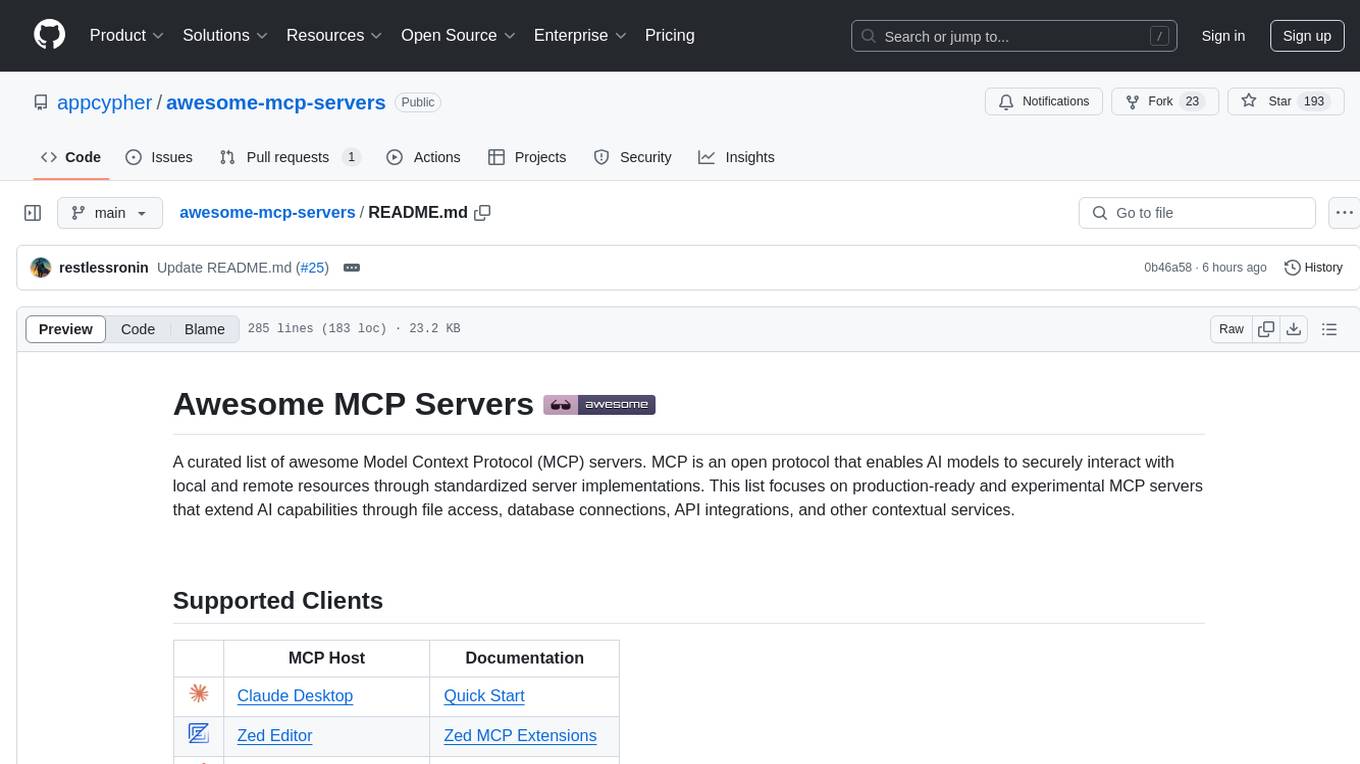Open the main branch selector
The image size is (1360, 764).
[109, 213]
